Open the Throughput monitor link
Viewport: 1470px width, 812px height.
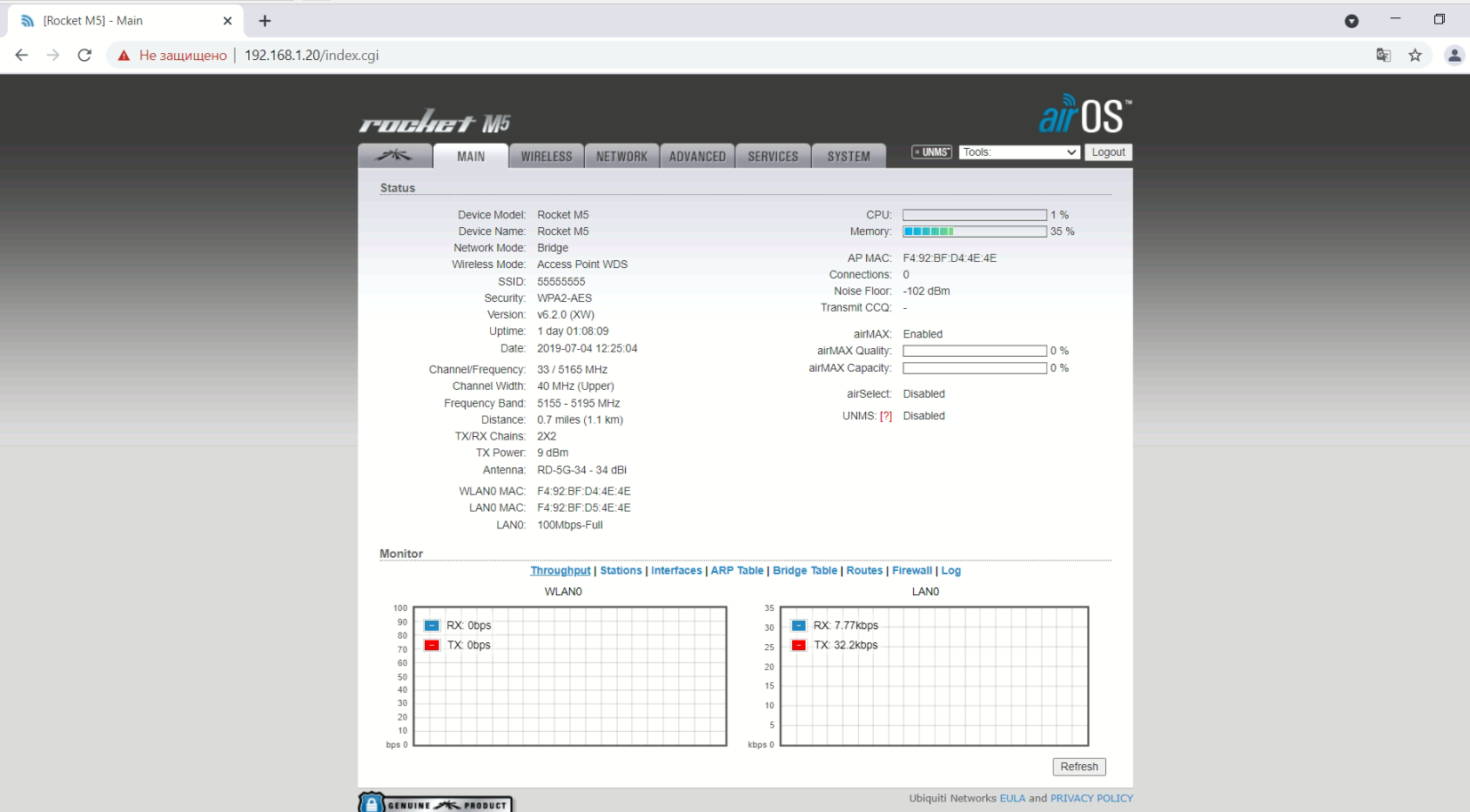pos(560,571)
